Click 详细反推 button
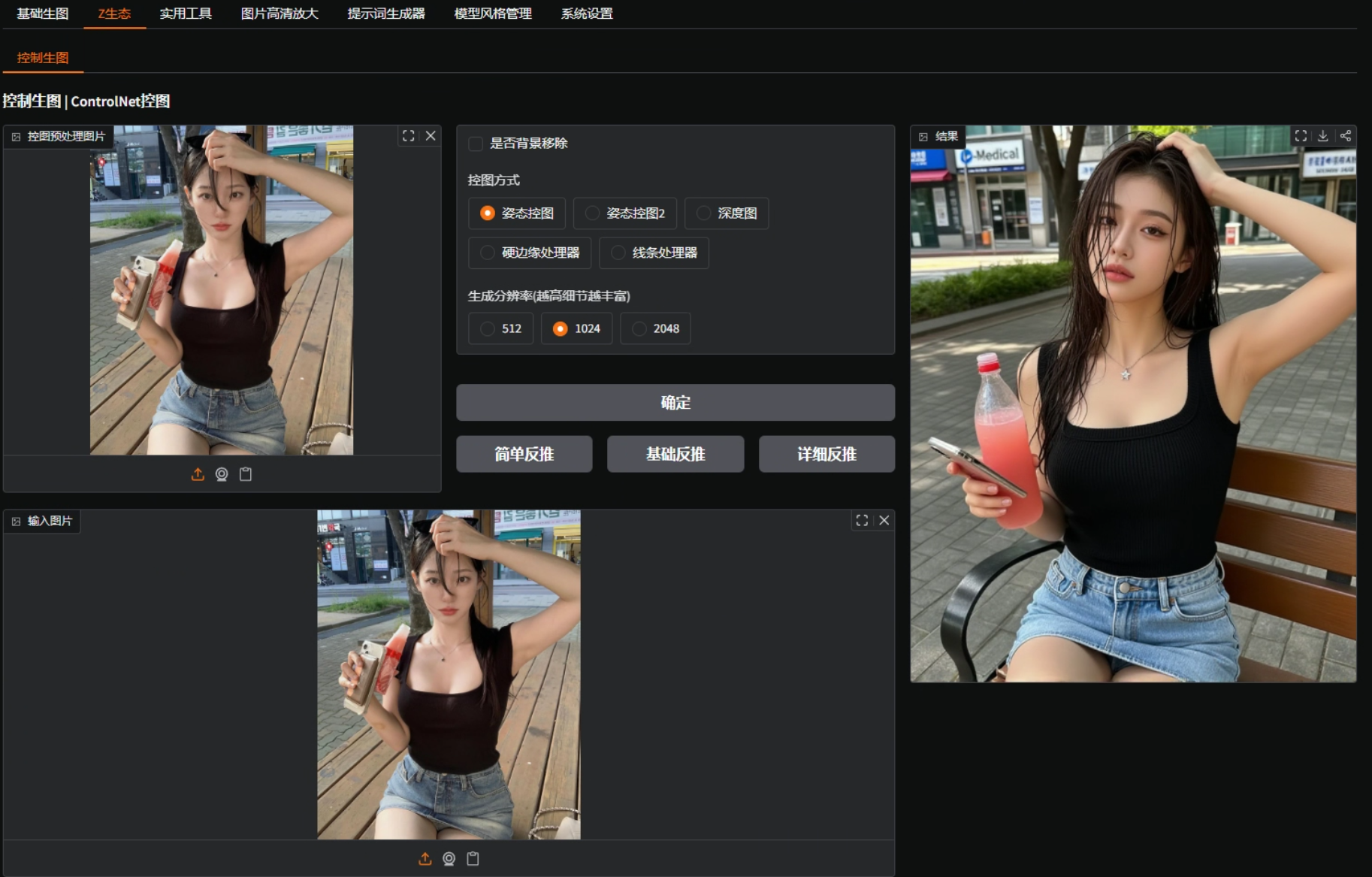Image resolution: width=1372 pixels, height=877 pixels. click(x=827, y=454)
